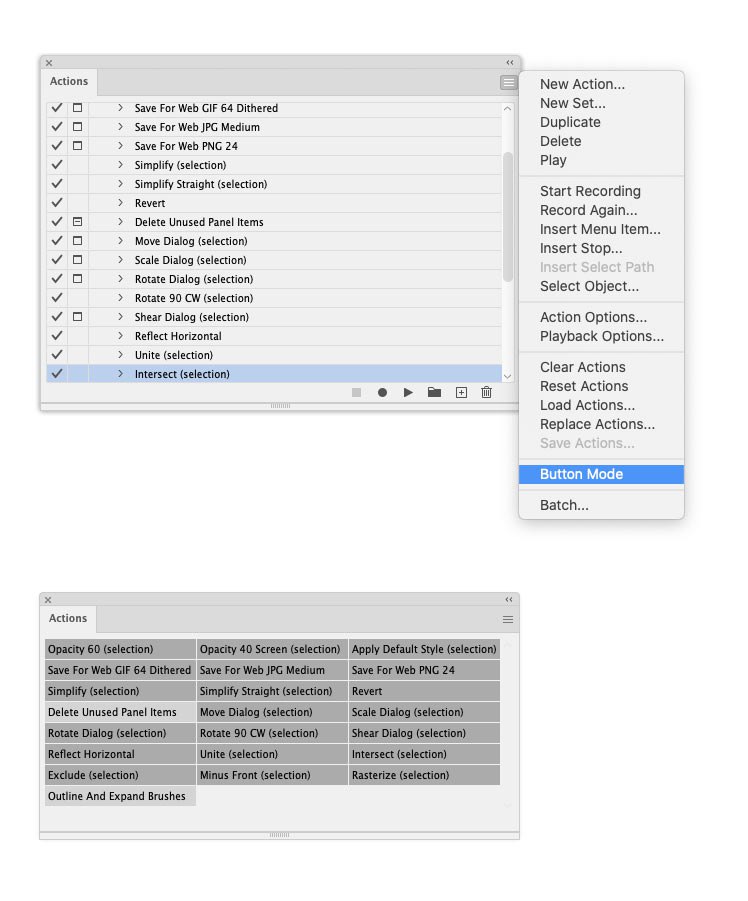Close the top Actions panel with X
Viewport: 748px width, 901px height.
tap(49, 63)
